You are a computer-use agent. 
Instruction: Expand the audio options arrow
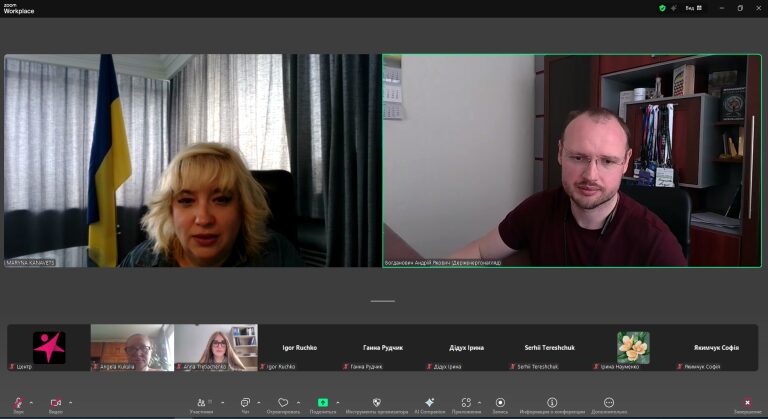click(x=32, y=402)
